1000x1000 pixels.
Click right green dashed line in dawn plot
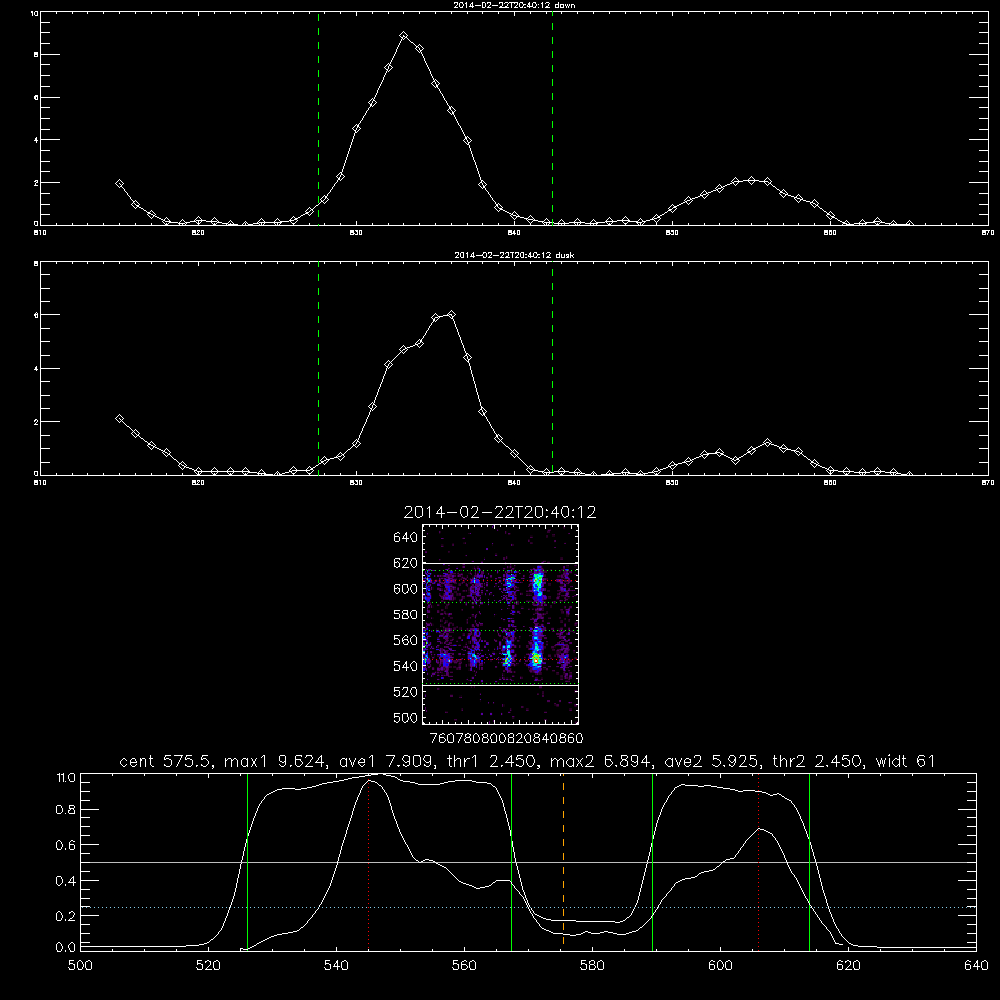(552, 118)
